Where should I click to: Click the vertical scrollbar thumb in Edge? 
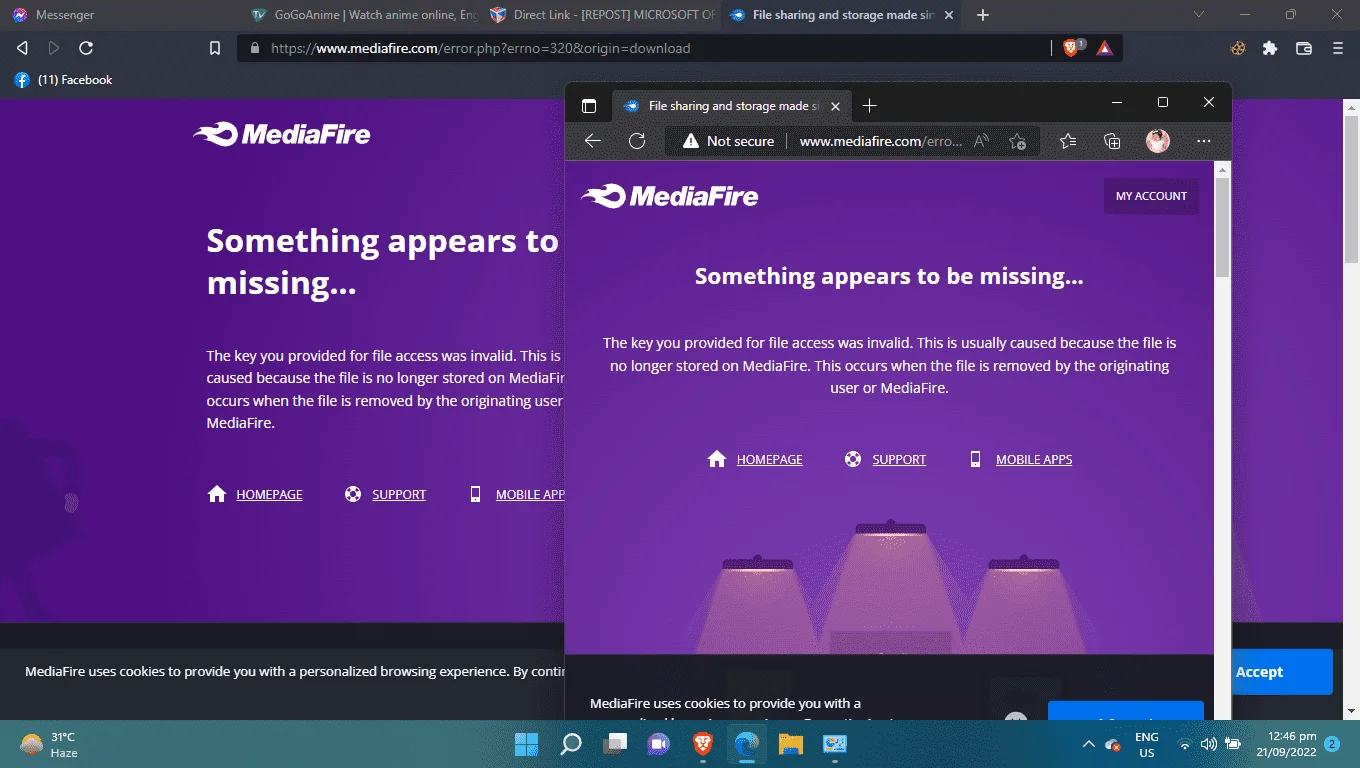1222,228
